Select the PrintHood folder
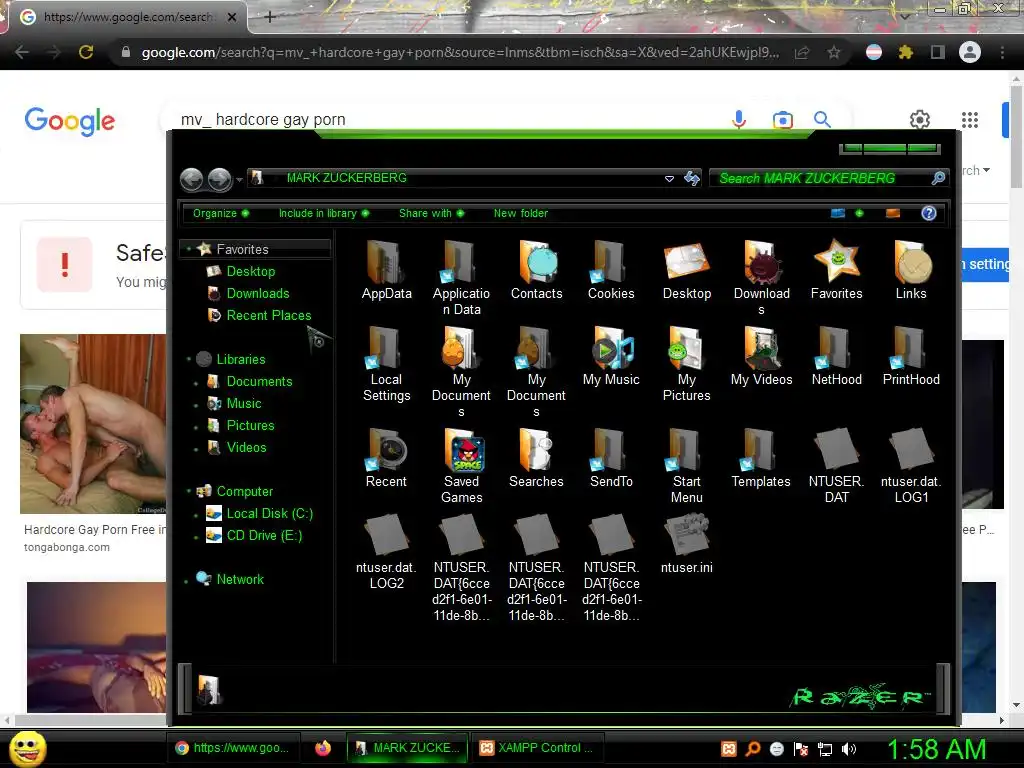1024x768 pixels. (911, 356)
